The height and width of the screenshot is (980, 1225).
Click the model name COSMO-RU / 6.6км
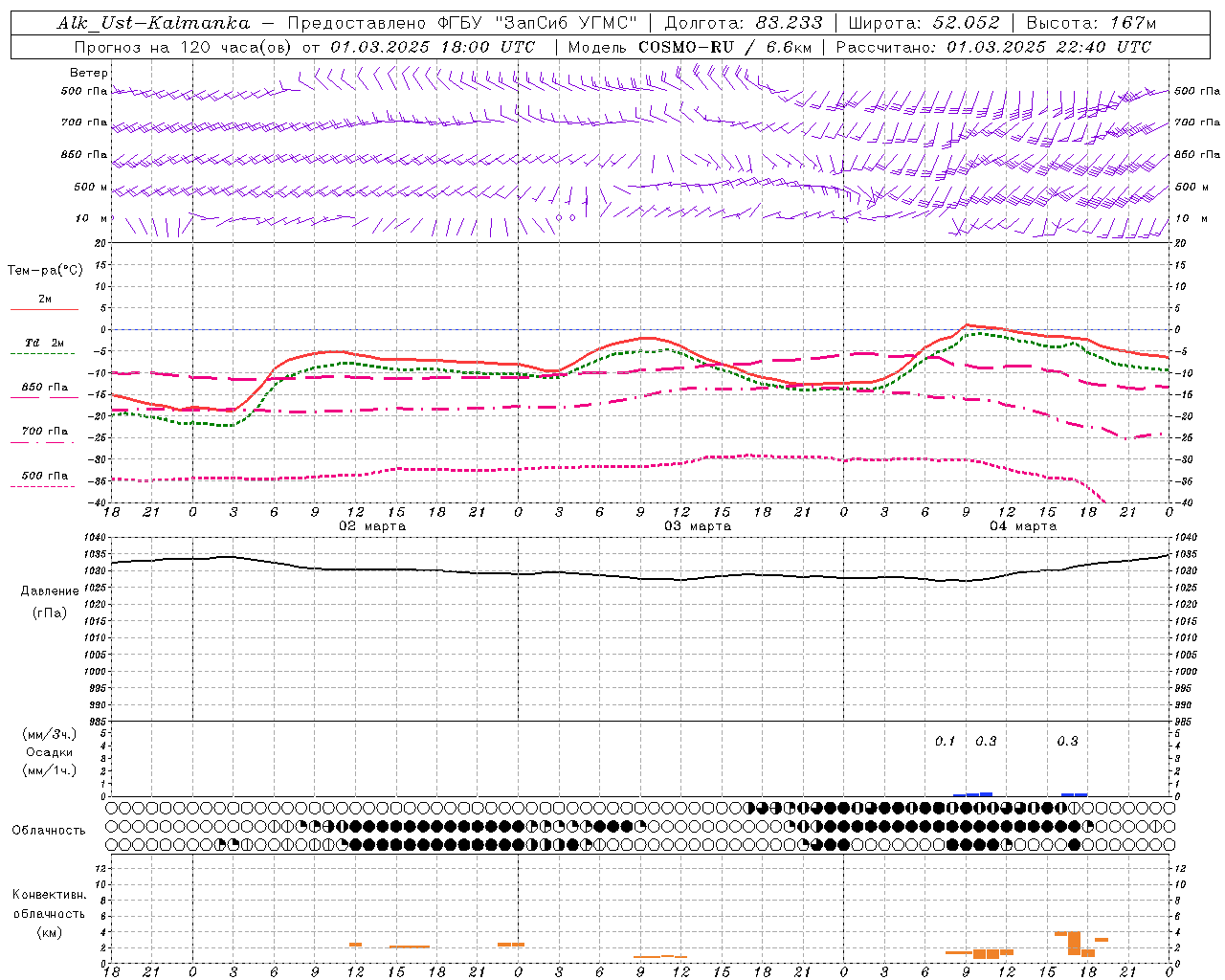pyautogui.click(x=724, y=47)
